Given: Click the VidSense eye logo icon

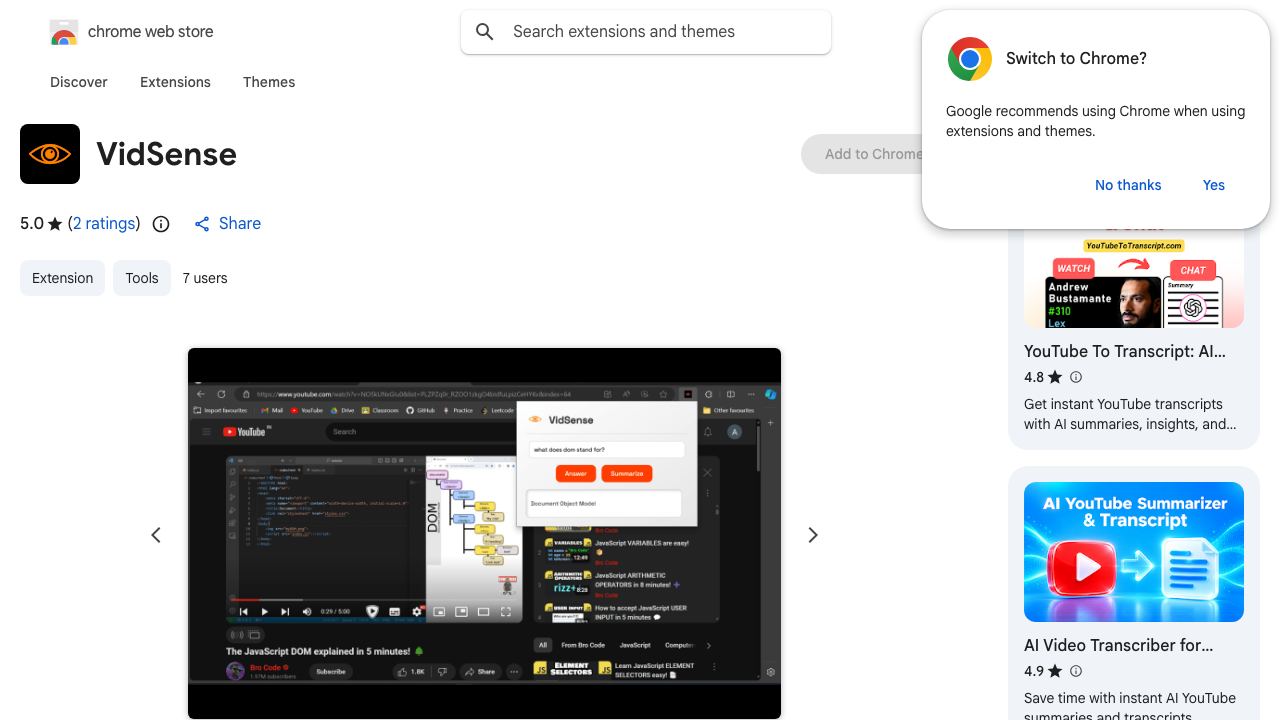Looking at the screenshot, I should coord(50,154).
